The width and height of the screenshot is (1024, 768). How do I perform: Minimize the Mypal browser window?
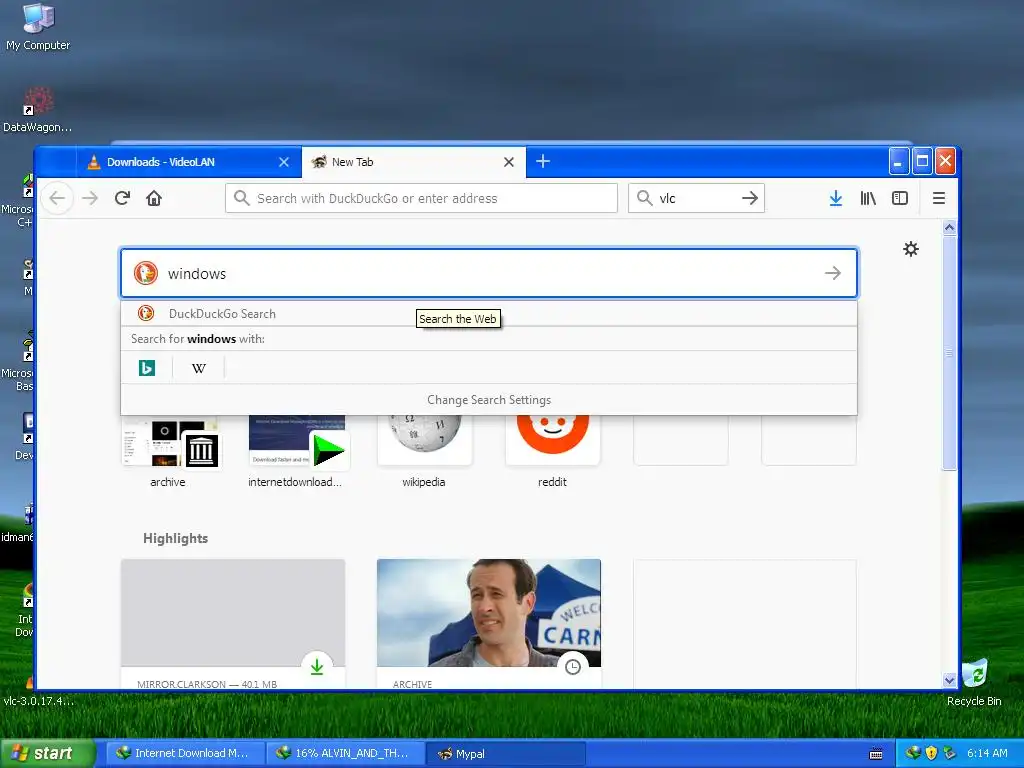899,161
